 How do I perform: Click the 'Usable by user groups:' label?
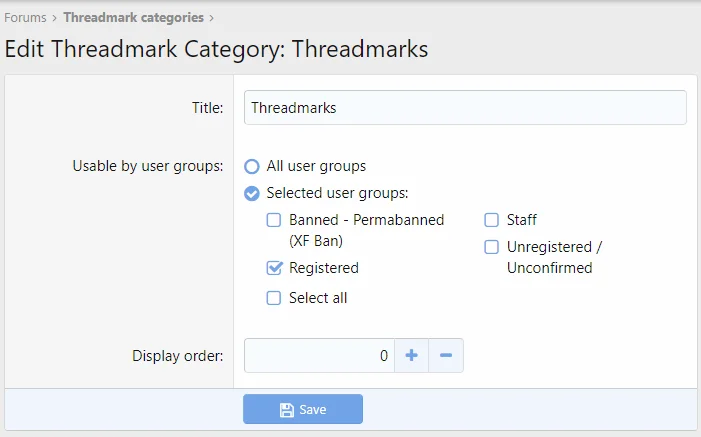pyautogui.click(x=148, y=166)
